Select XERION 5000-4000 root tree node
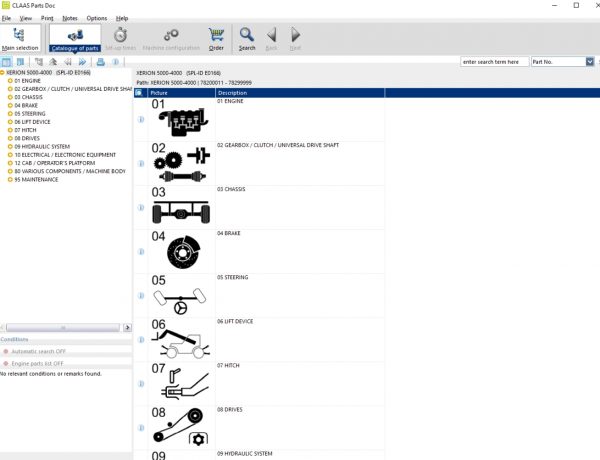Image resolution: width=600 pixels, height=460 pixels. (48, 72)
